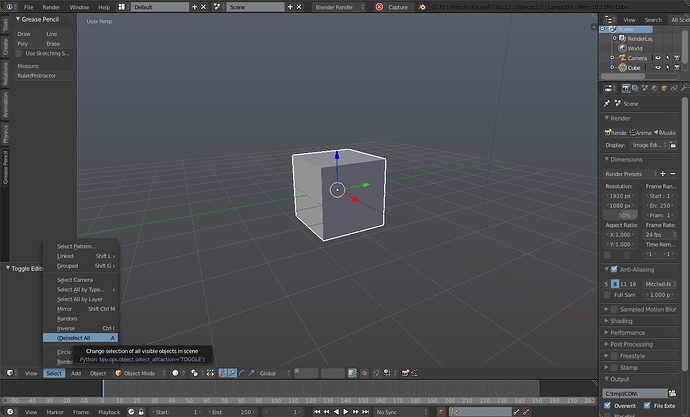The image size is (690, 417).
Task: Choose (De)select All menu entry
Action: tap(81, 338)
